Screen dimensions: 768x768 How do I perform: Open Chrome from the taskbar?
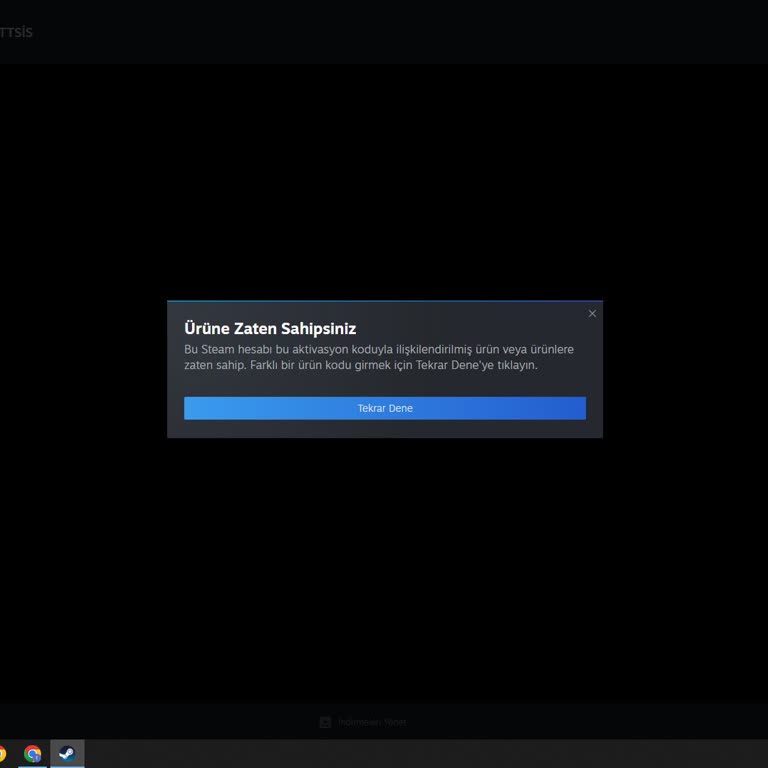point(33,753)
